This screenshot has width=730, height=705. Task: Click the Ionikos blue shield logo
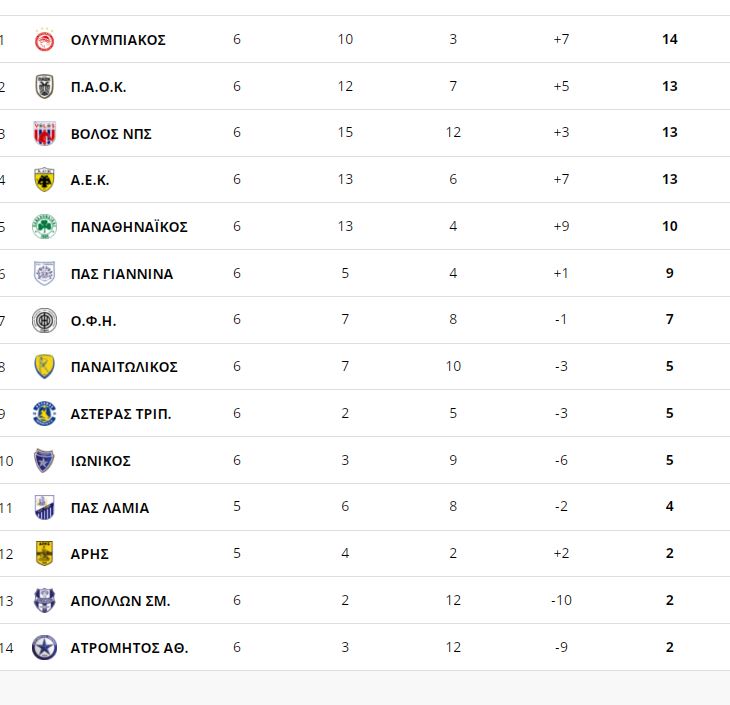(x=44, y=461)
